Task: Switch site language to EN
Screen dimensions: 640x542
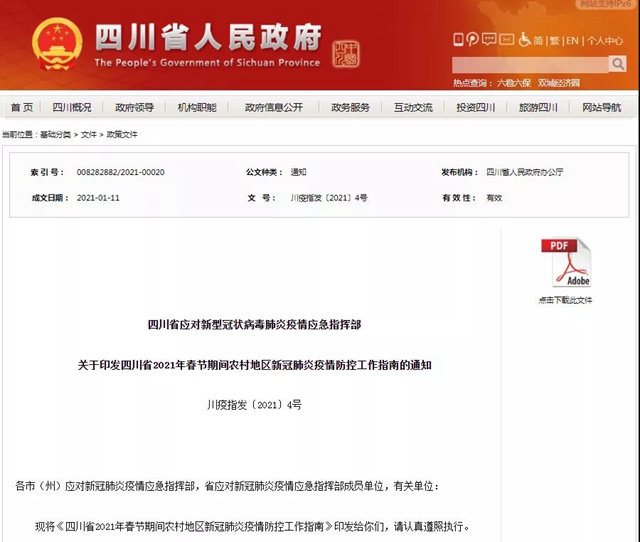Action: 572,40
